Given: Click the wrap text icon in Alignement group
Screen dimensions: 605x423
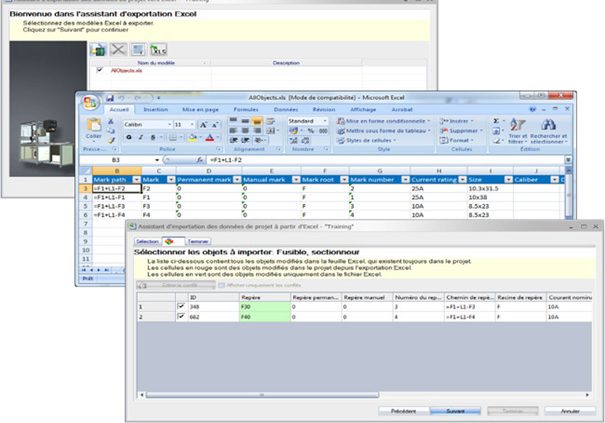Looking at the screenshot, I should [270, 121].
